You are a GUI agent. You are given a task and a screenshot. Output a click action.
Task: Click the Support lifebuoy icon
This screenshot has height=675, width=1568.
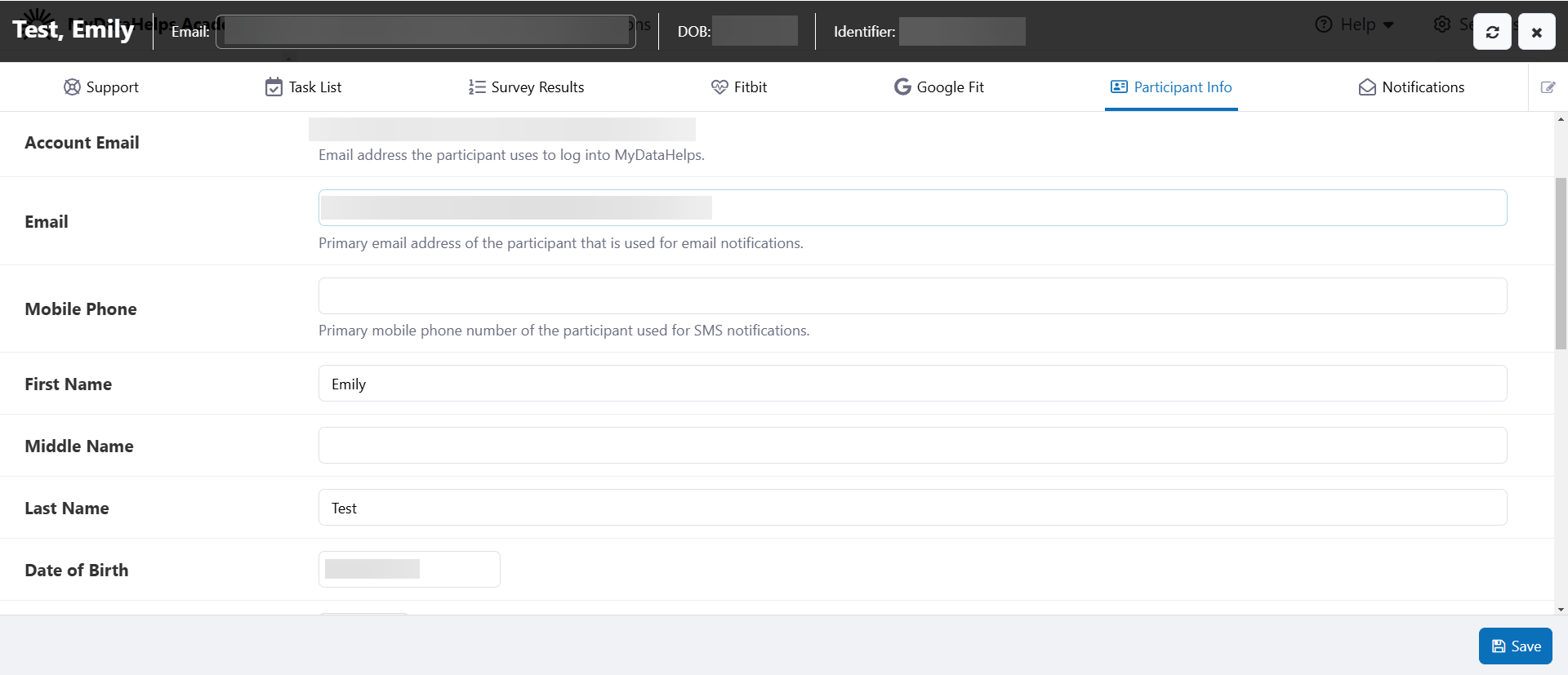coord(72,87)
